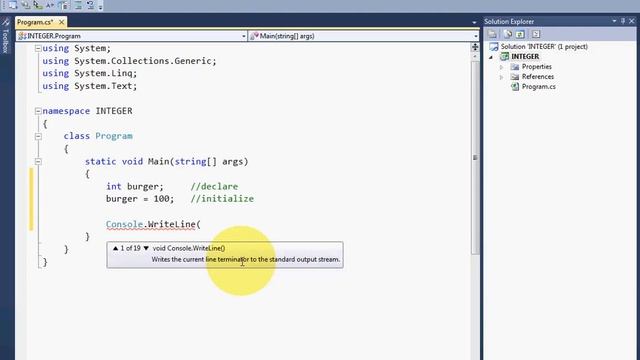Refresh the Solution Explorer view
Screen dimensions: 640x360
pos(520,34)
